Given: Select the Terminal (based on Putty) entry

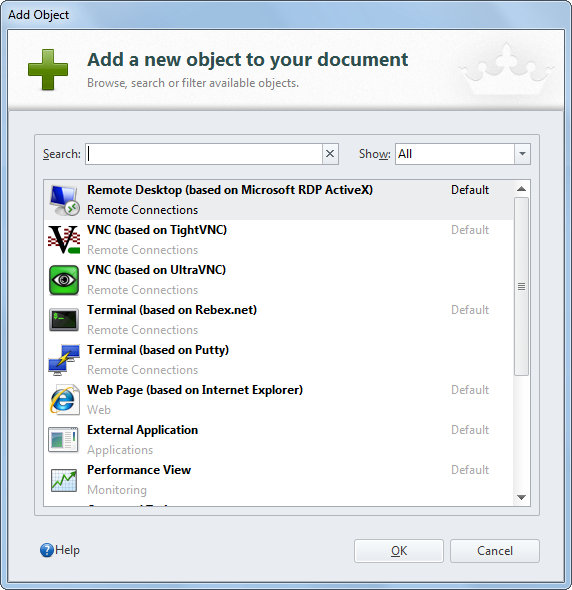Looking at the screenshot, I should pos(278,360).
